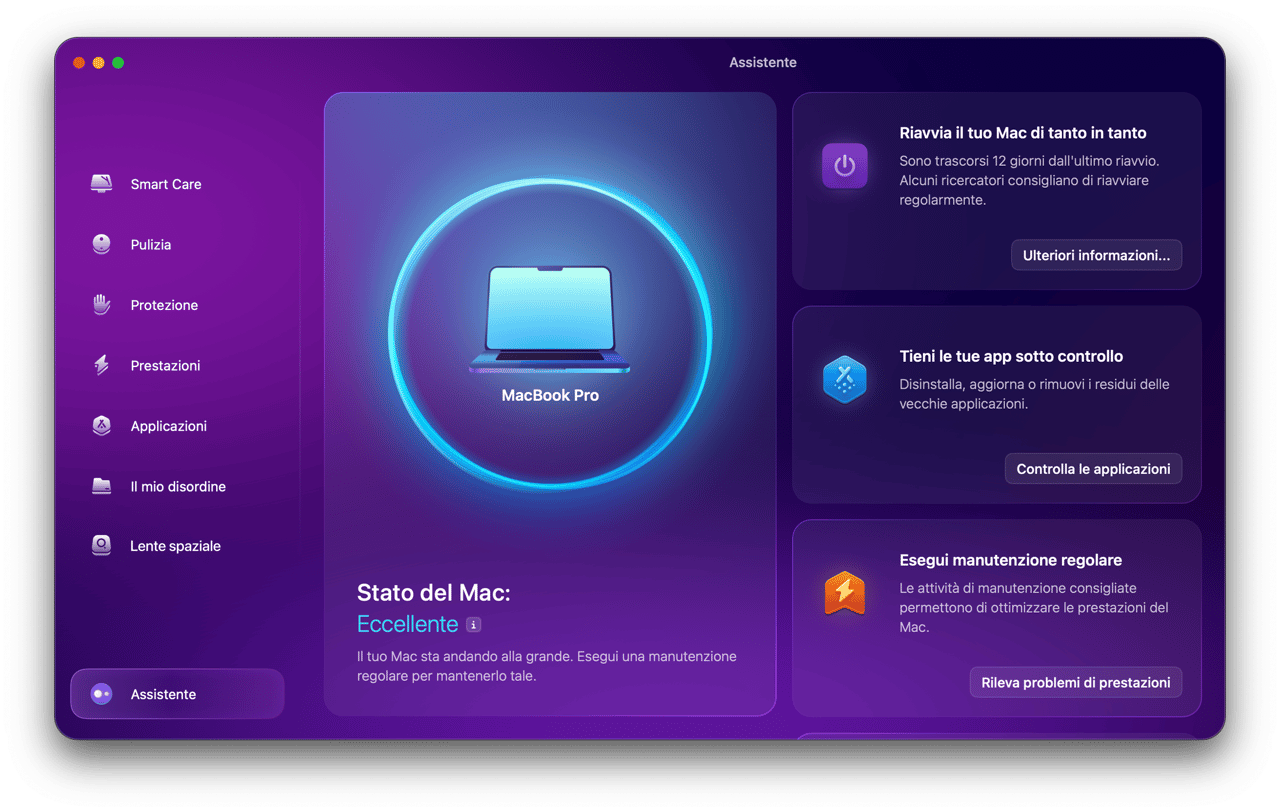Click the Lente spaziale disk icon
Viewport: 1280px width, 812px height.
[x=101, y=546]
